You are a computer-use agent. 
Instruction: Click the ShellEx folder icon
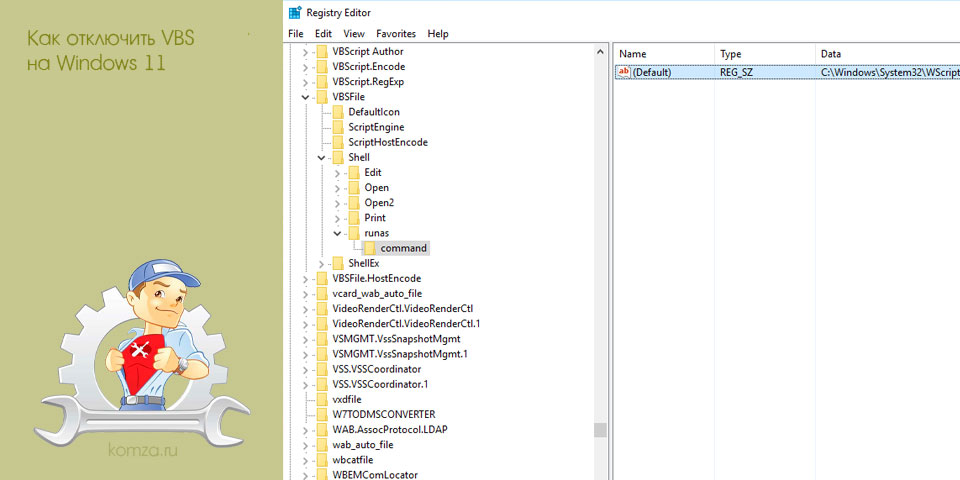pyautogui.click(x=338, y=263)
